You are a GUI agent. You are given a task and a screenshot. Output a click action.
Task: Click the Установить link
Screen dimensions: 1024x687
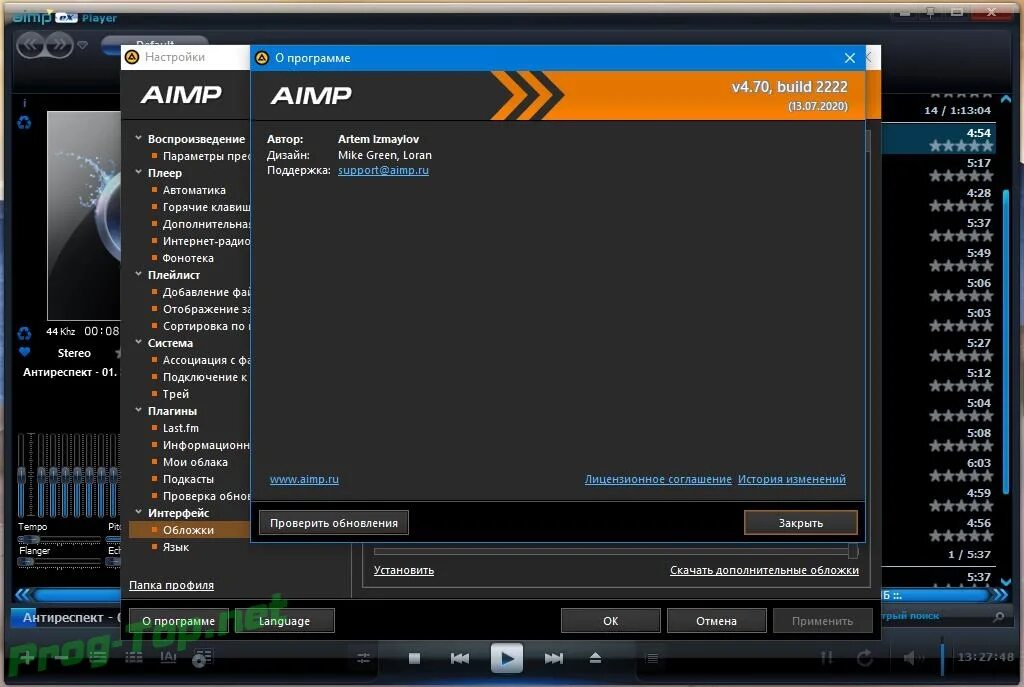tap(404, 570)
